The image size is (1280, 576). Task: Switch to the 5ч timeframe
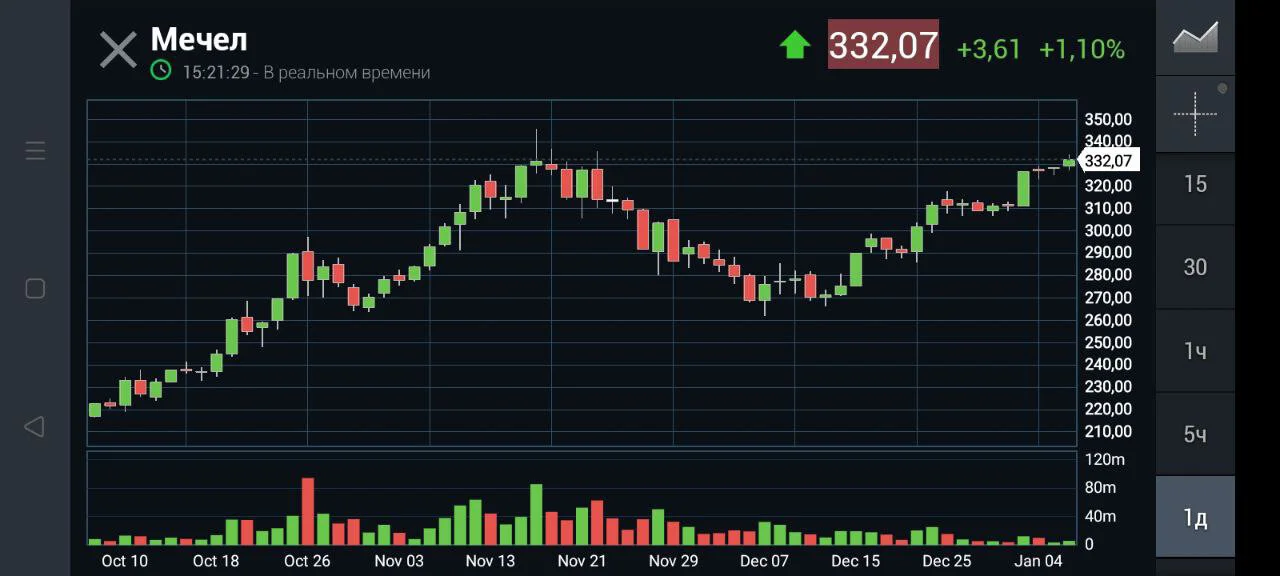[1195, 434]
